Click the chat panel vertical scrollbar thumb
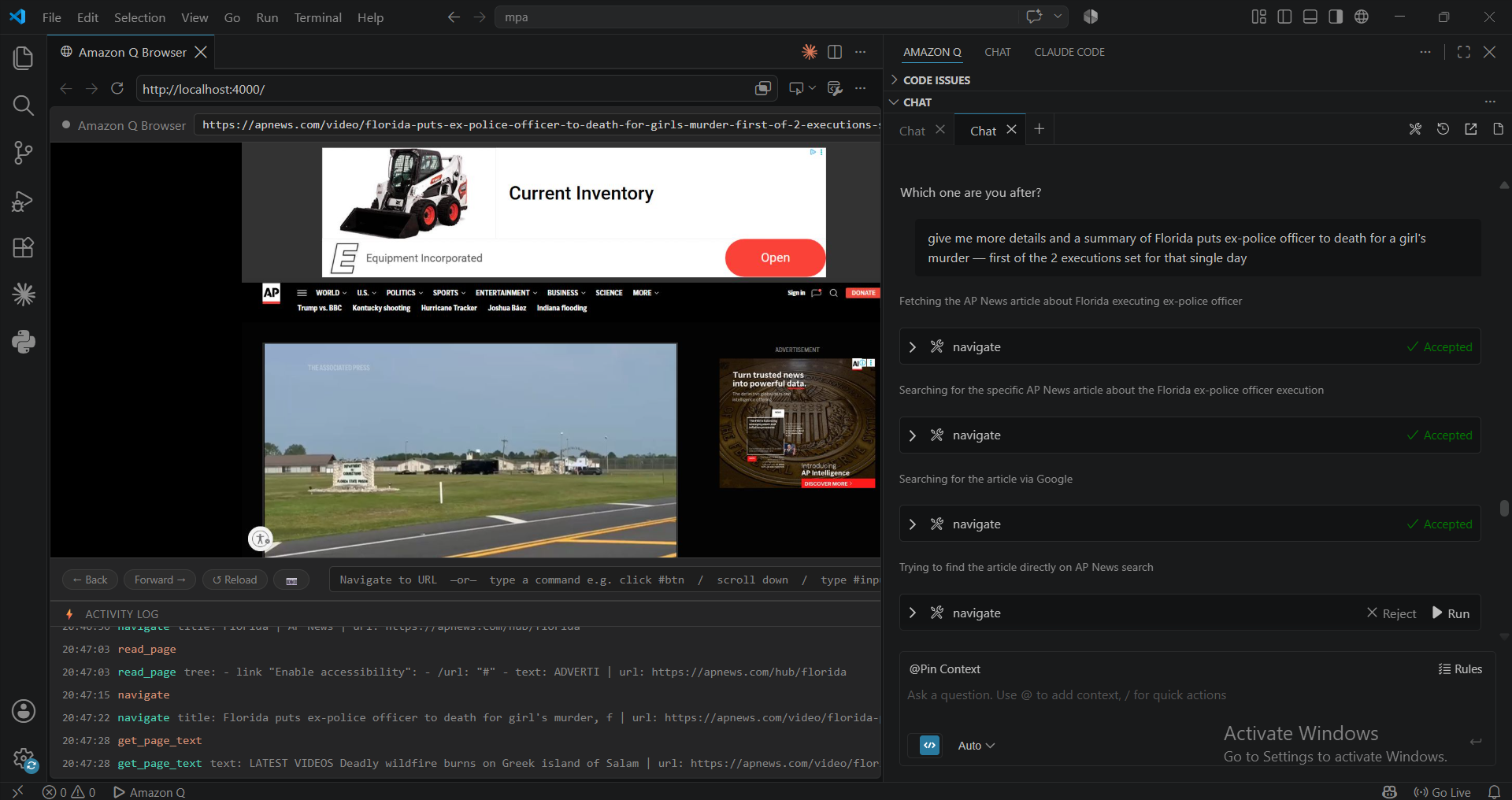 pos(1504,509)
